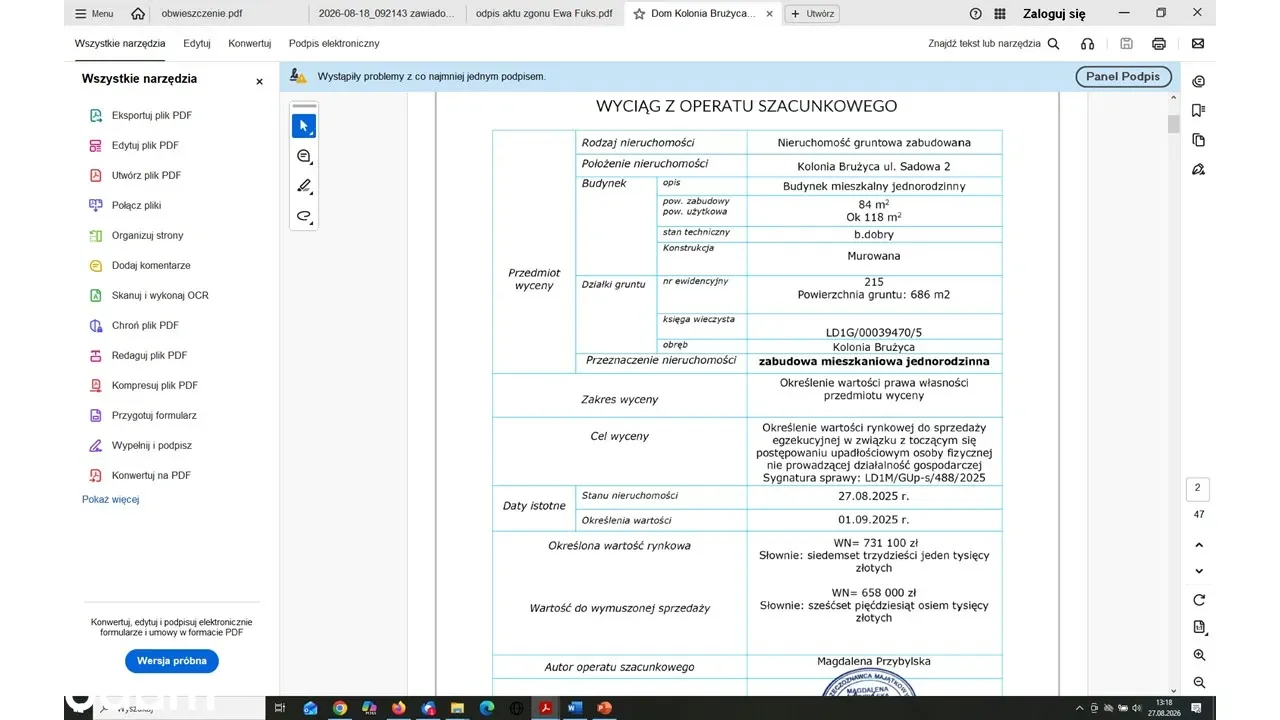Screen dimensions: 1280x720
Task: Open the Edytuj menu tab
Action: coord(197,44)
